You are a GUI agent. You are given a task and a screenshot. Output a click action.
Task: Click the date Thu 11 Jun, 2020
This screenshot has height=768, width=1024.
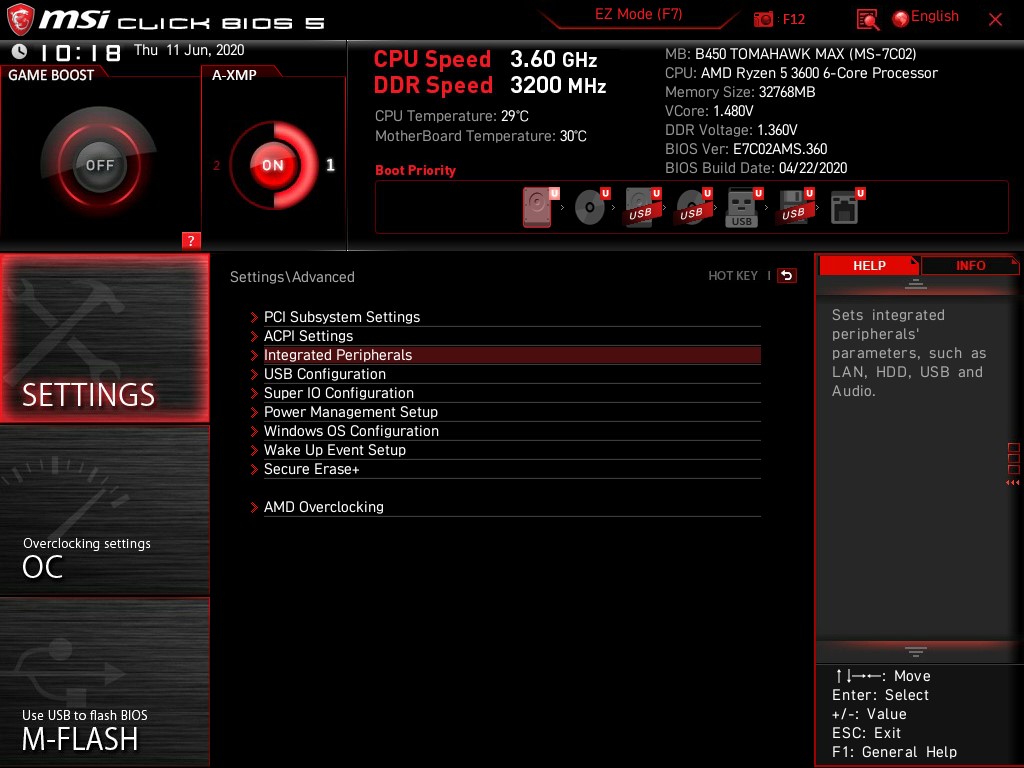[x=189, y=50]
